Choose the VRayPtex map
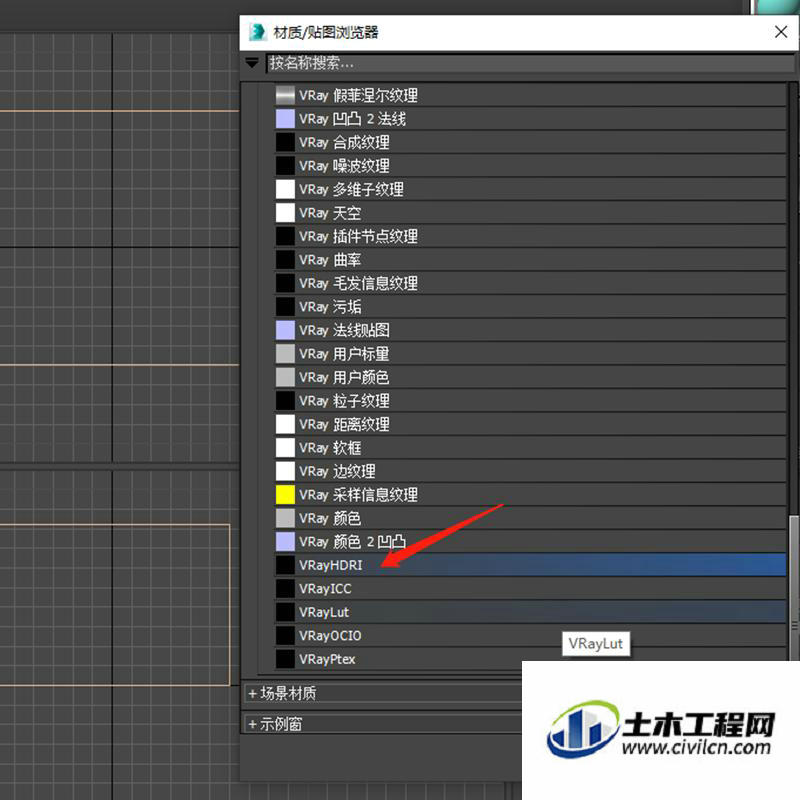This screenshot has width=800, height=800. click(x=530, y=659)
